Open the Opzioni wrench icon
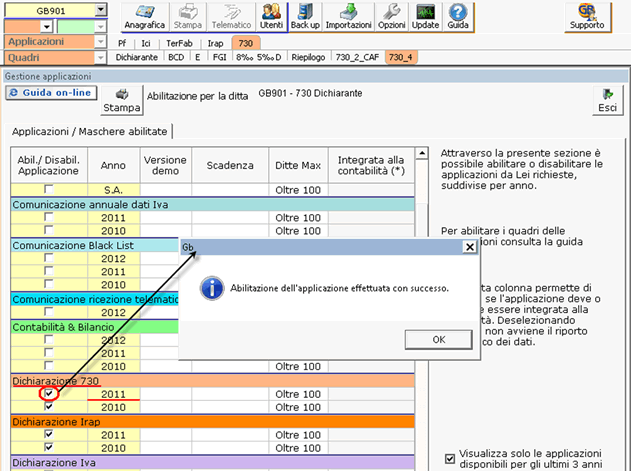 (x=391, y=17)
